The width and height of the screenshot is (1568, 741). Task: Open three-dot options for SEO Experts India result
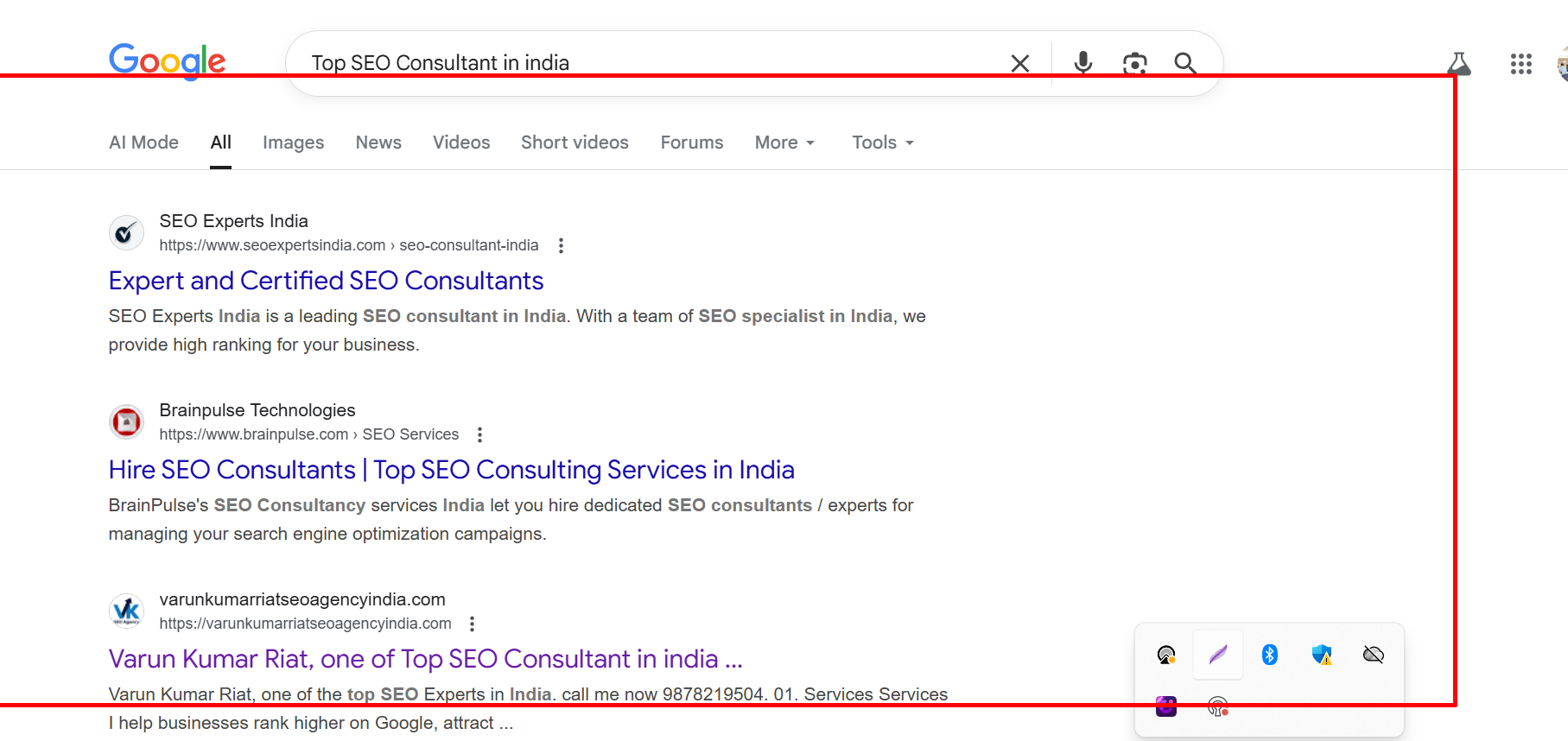pyautogui.click(x=562, y=245)
